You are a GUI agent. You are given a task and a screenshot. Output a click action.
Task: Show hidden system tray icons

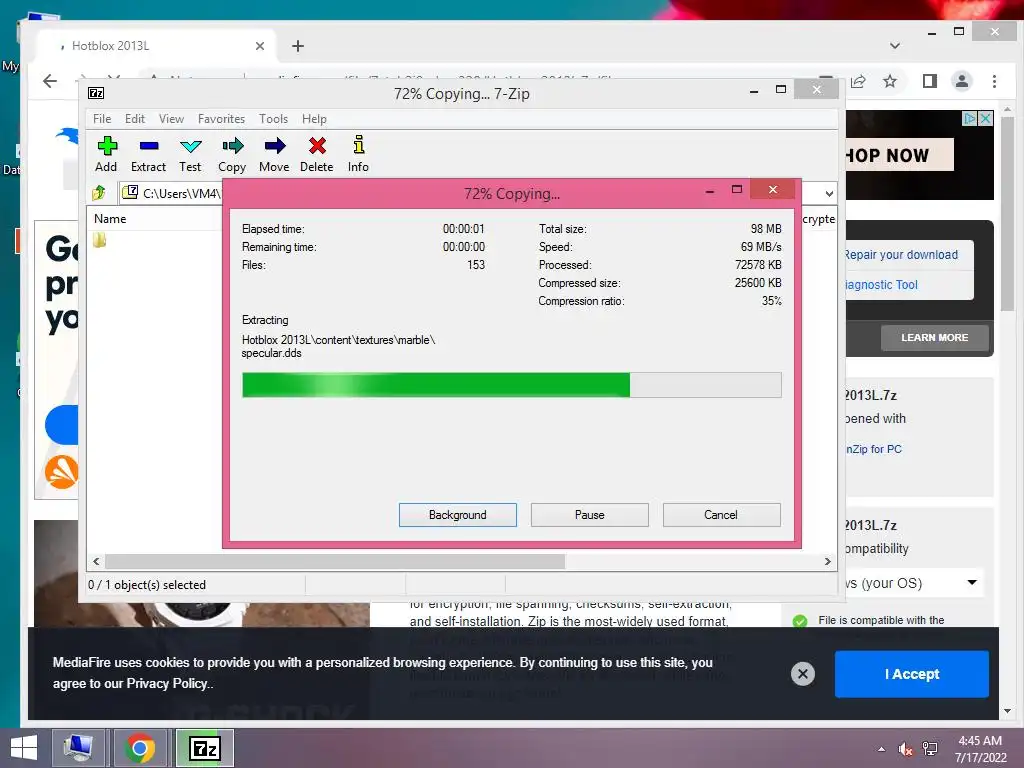[882, 749]
